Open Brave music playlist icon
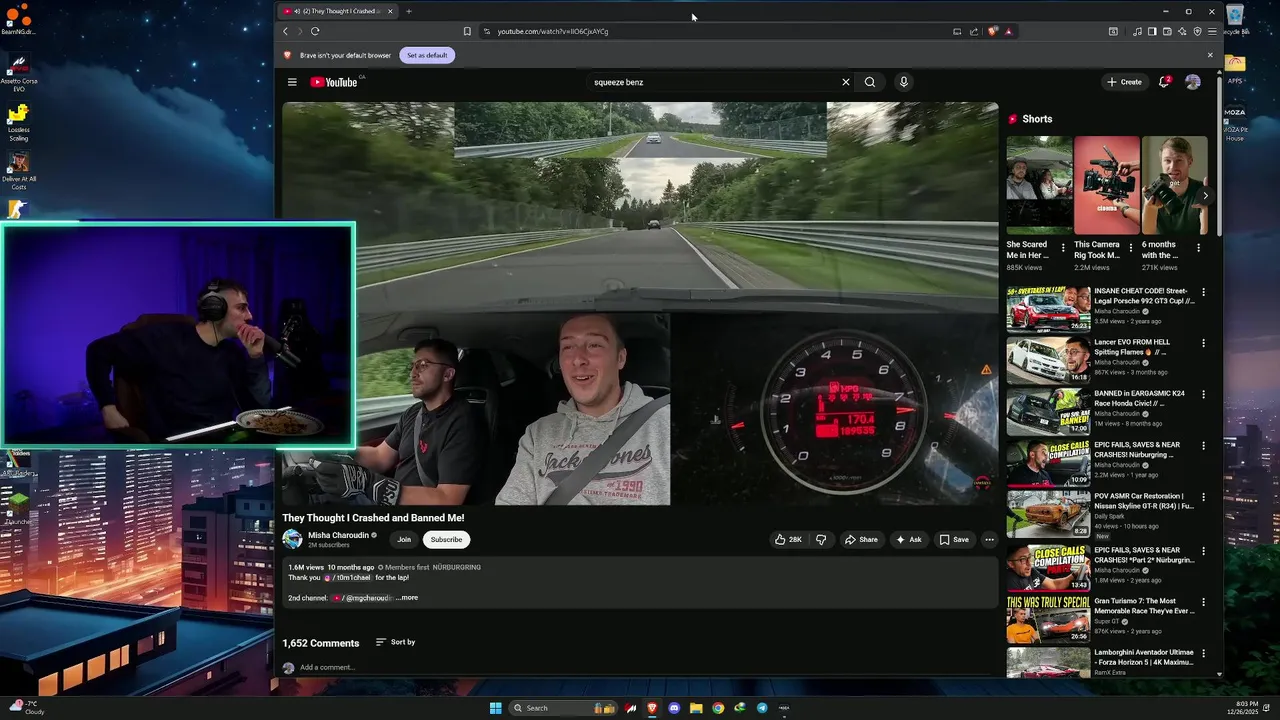This screenshot has height=720, width=1280. 1137,31
